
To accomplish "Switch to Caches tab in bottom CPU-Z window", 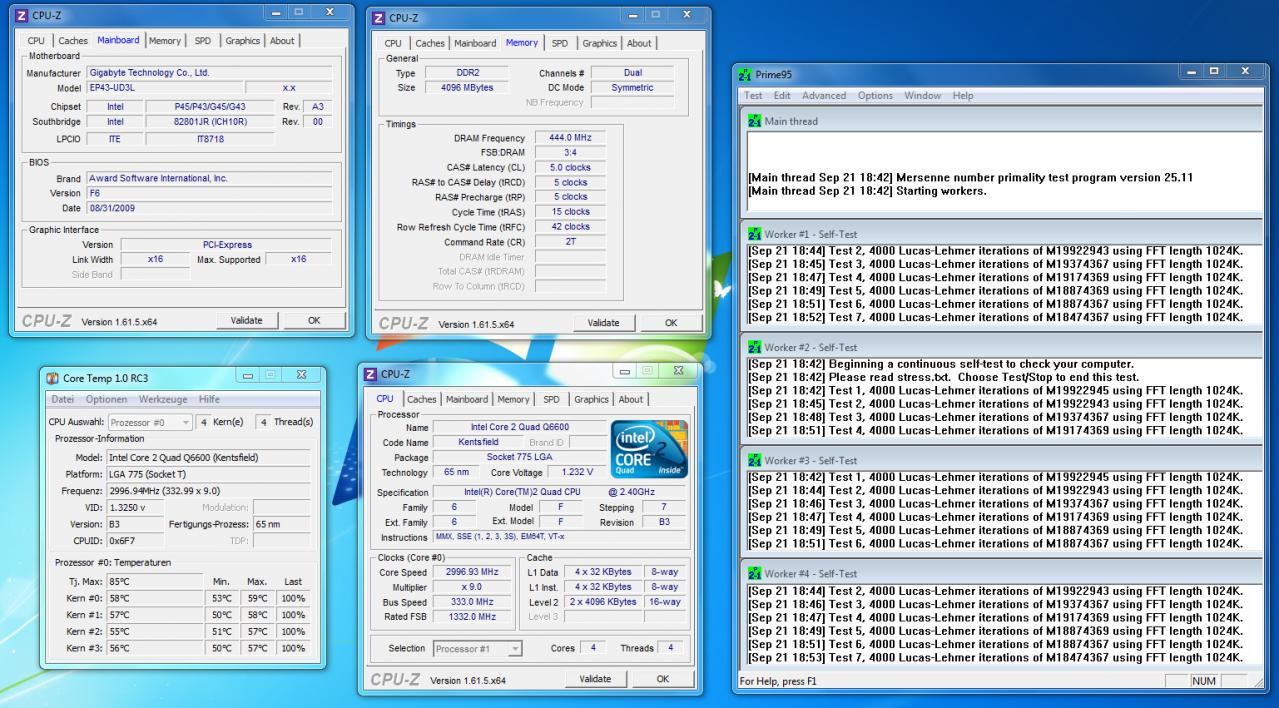I will [422, 399].
